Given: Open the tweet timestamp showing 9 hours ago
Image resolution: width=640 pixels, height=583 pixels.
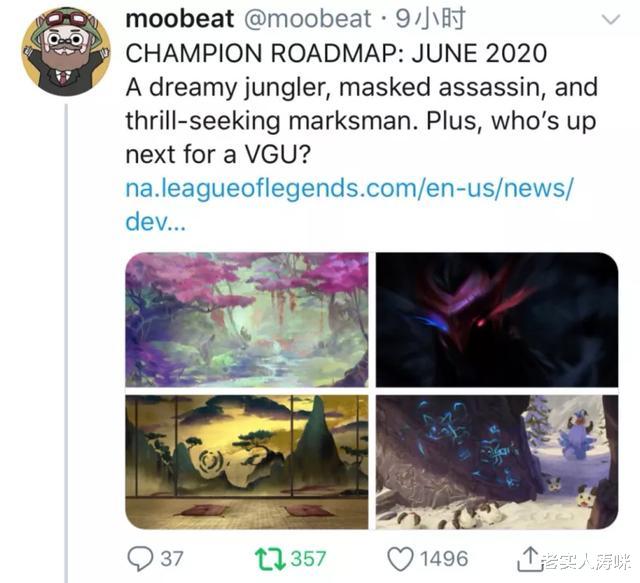Looking at the screenshot, I should coord(430,19).
